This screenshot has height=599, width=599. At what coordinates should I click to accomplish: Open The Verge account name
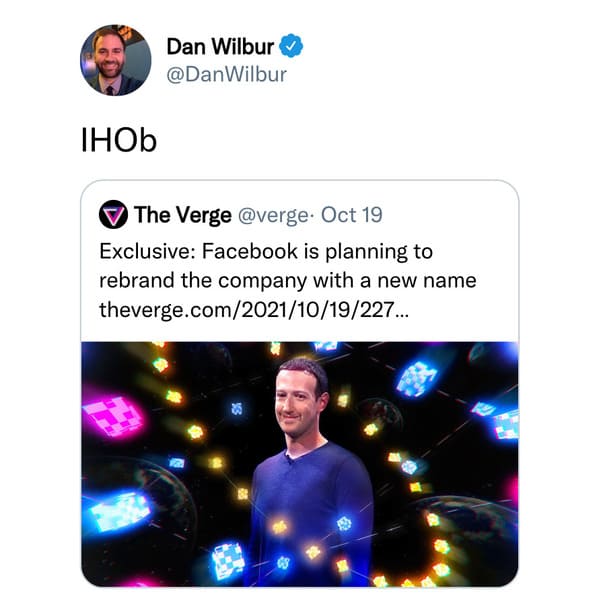(x=183, y=215)
